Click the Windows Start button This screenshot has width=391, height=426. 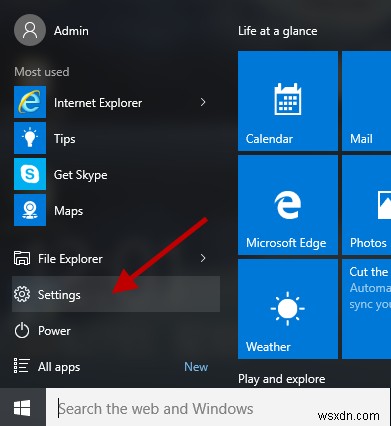(x=22, y=408)
